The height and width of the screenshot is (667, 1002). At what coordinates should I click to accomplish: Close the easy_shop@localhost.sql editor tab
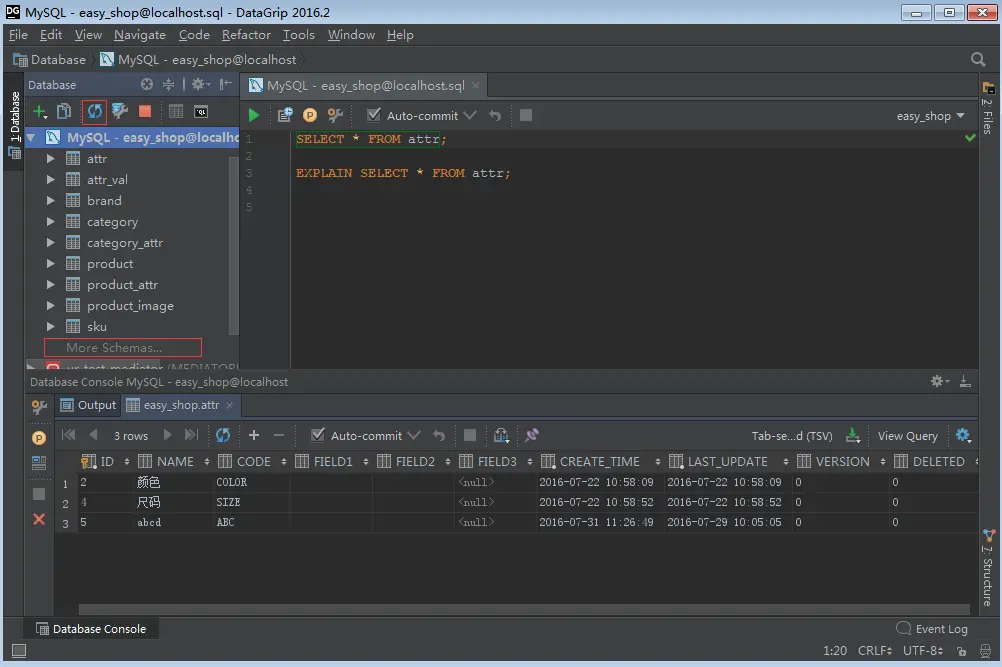[x=475, y=85]
